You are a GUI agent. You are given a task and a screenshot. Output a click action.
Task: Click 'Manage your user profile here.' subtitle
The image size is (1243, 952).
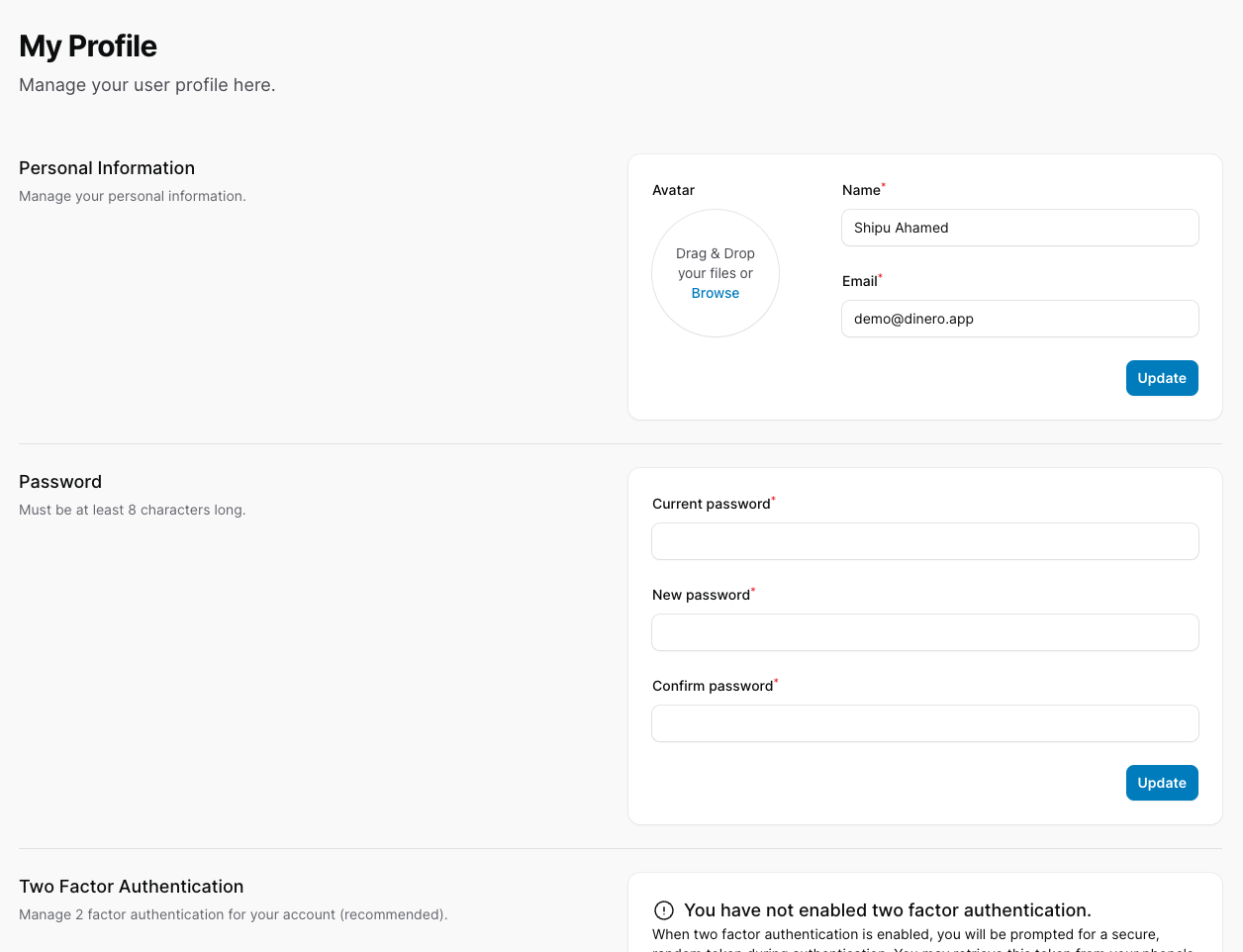[147, 85]
